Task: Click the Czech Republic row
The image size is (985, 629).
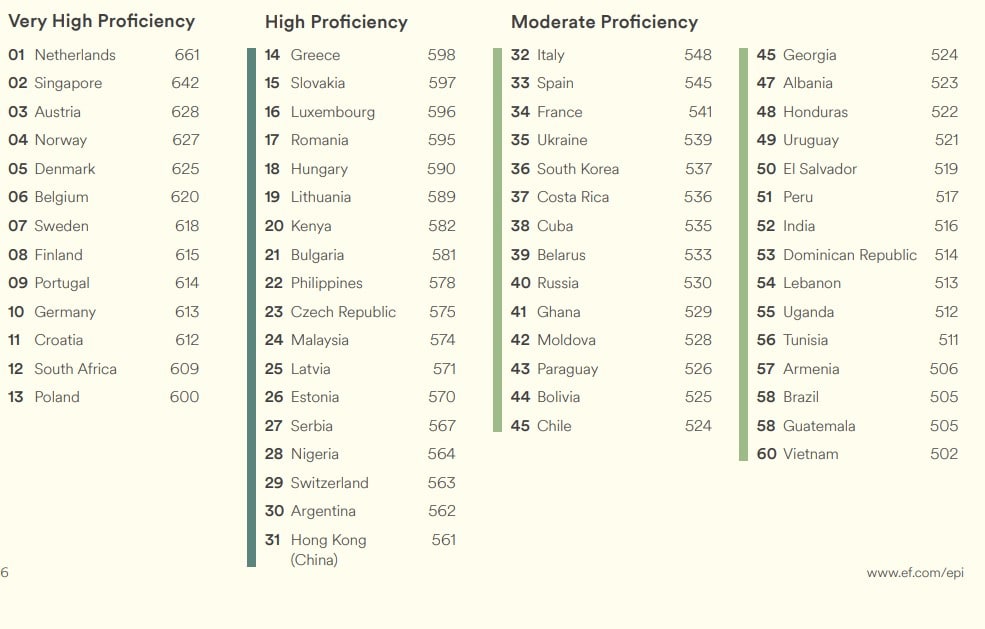Action: (360, 312)
